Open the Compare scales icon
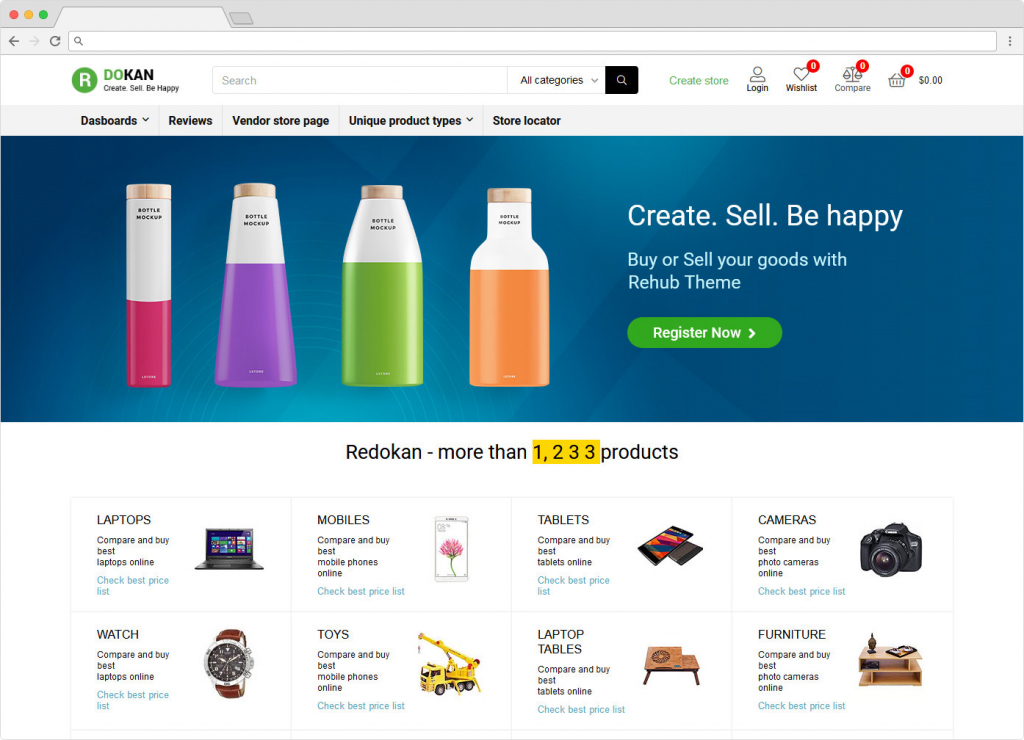This screenshot has height=740, width=1024. [852, 74]
